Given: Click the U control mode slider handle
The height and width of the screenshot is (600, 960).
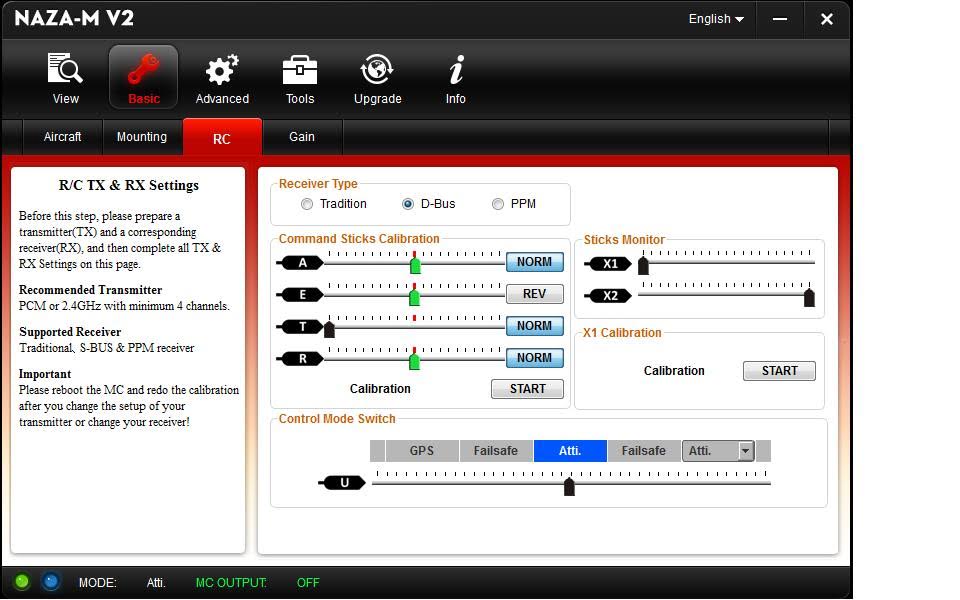Looking at the screenshot, I should (x=569, y=487).
